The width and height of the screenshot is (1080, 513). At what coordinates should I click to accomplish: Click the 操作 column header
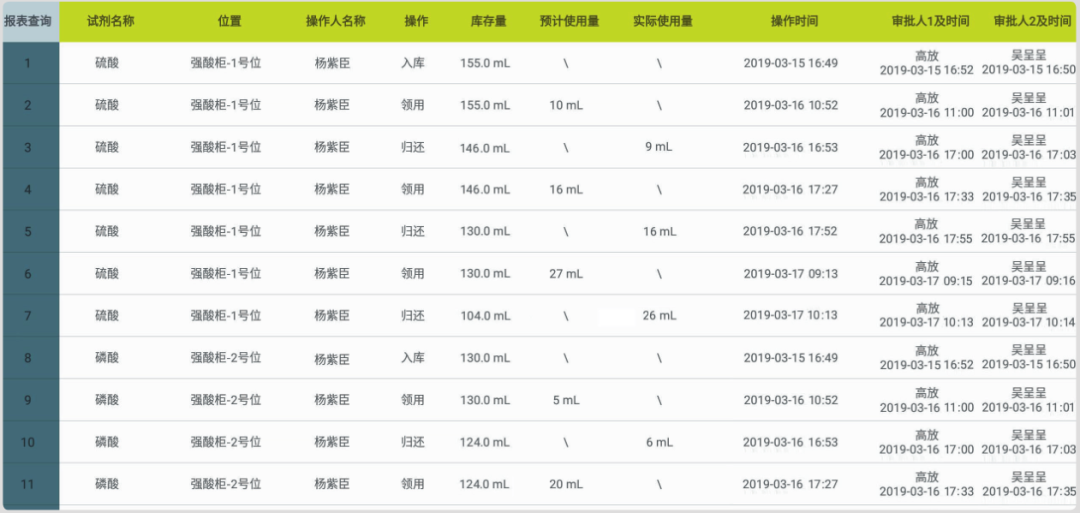[x=416, y=21]
